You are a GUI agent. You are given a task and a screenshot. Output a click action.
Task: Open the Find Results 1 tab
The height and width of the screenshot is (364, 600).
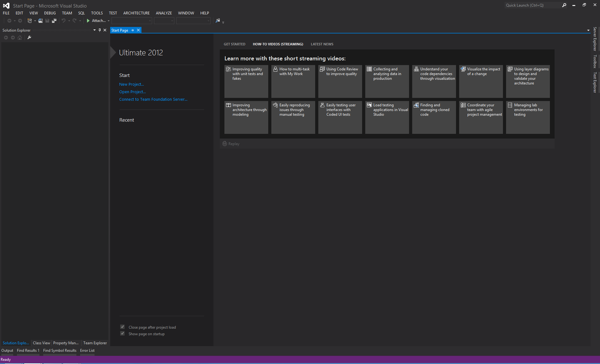click(28, 351)
